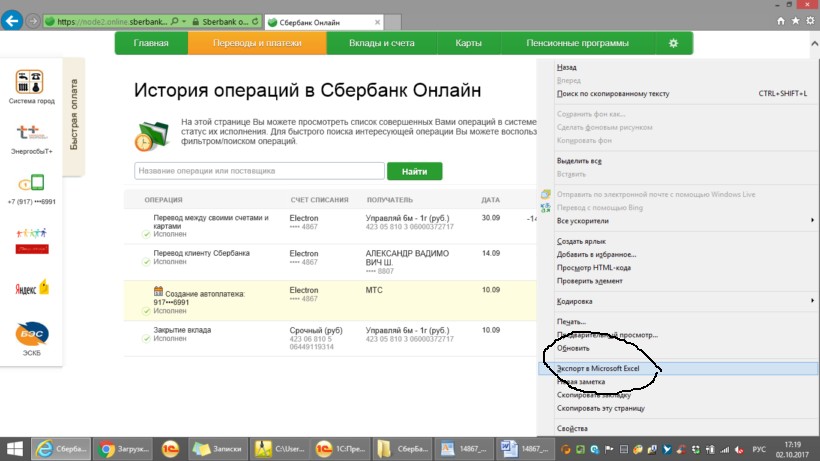820x461 pixels.
Task: Click the Найти search button
Action: click(415, 171)
